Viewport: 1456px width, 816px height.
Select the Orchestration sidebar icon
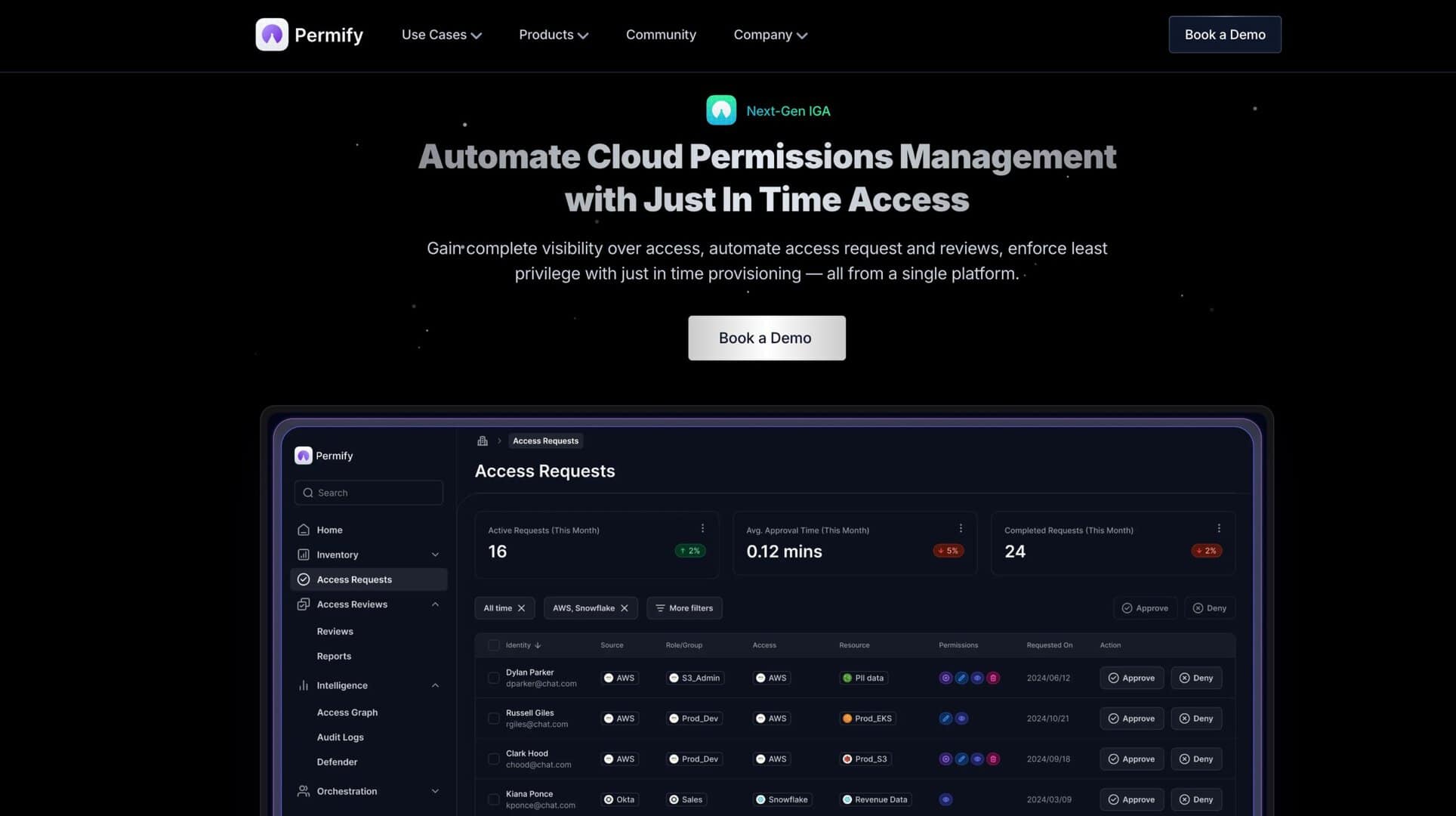[x=304, y=791]
